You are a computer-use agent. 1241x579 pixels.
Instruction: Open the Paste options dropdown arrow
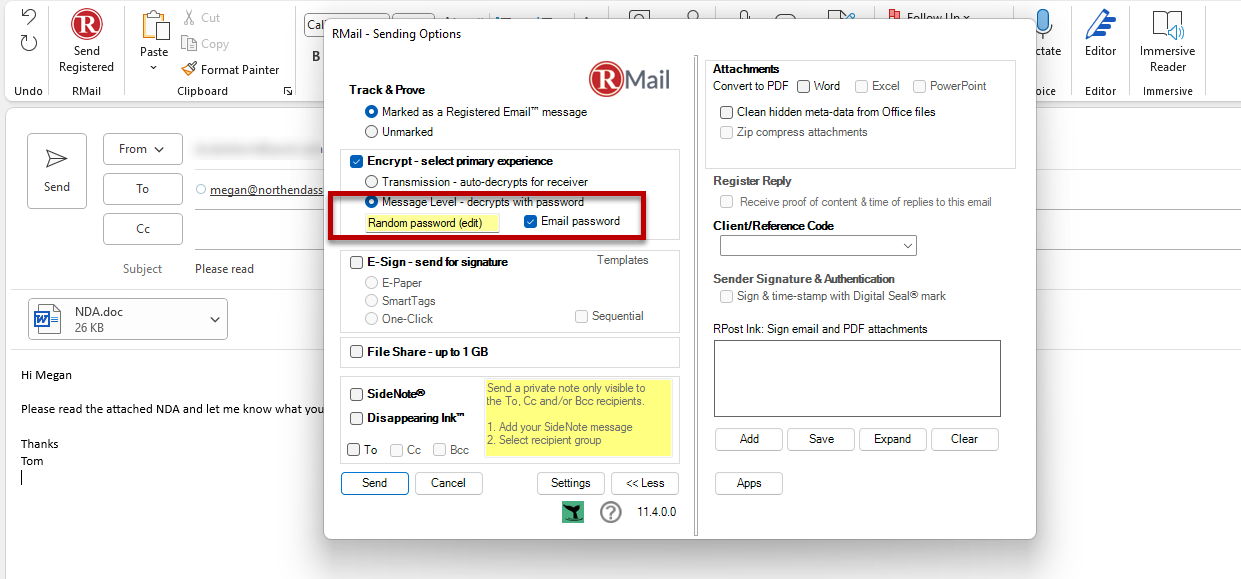coord(154,68)
